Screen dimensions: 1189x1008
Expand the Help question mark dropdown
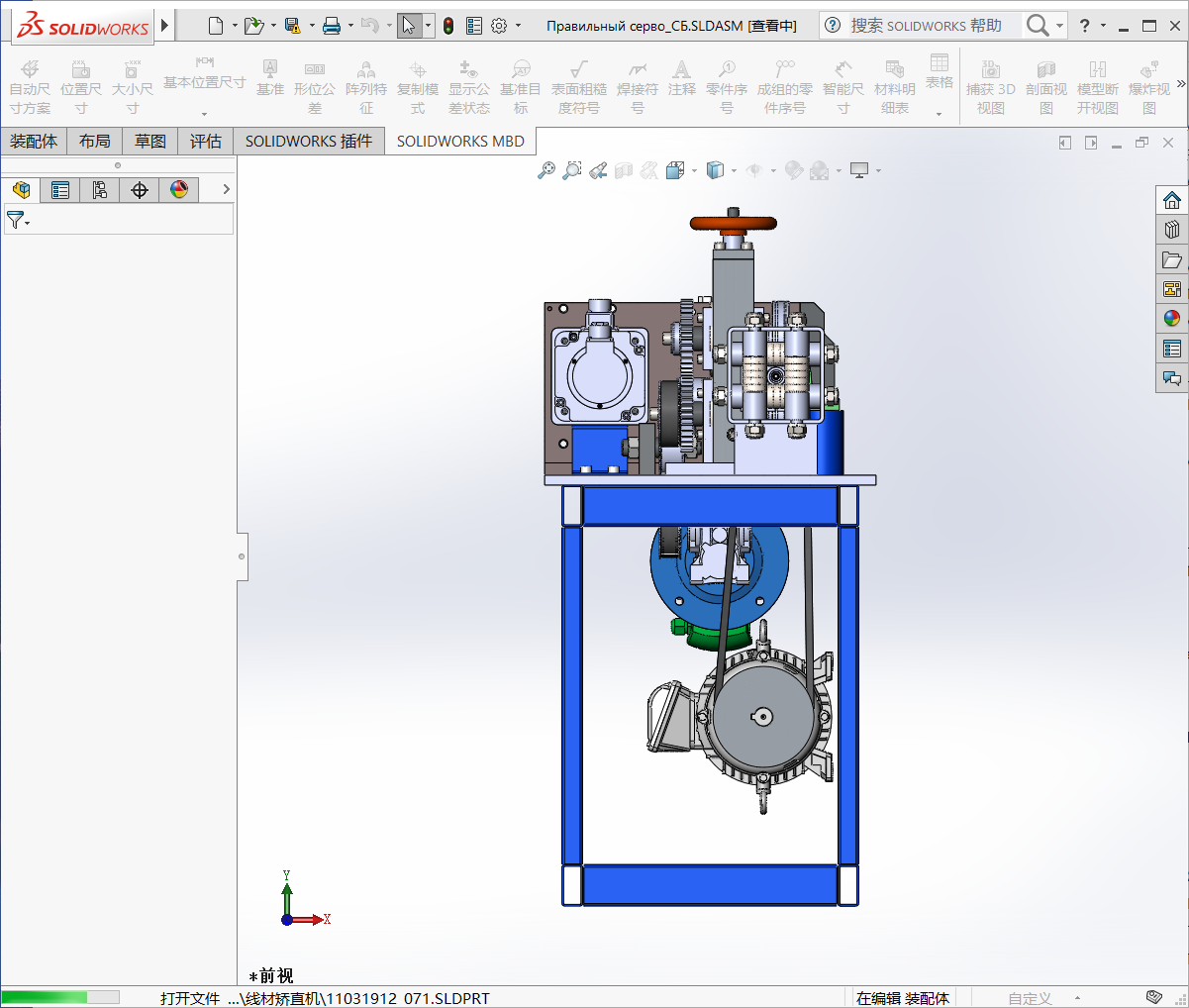[1103, 26]
